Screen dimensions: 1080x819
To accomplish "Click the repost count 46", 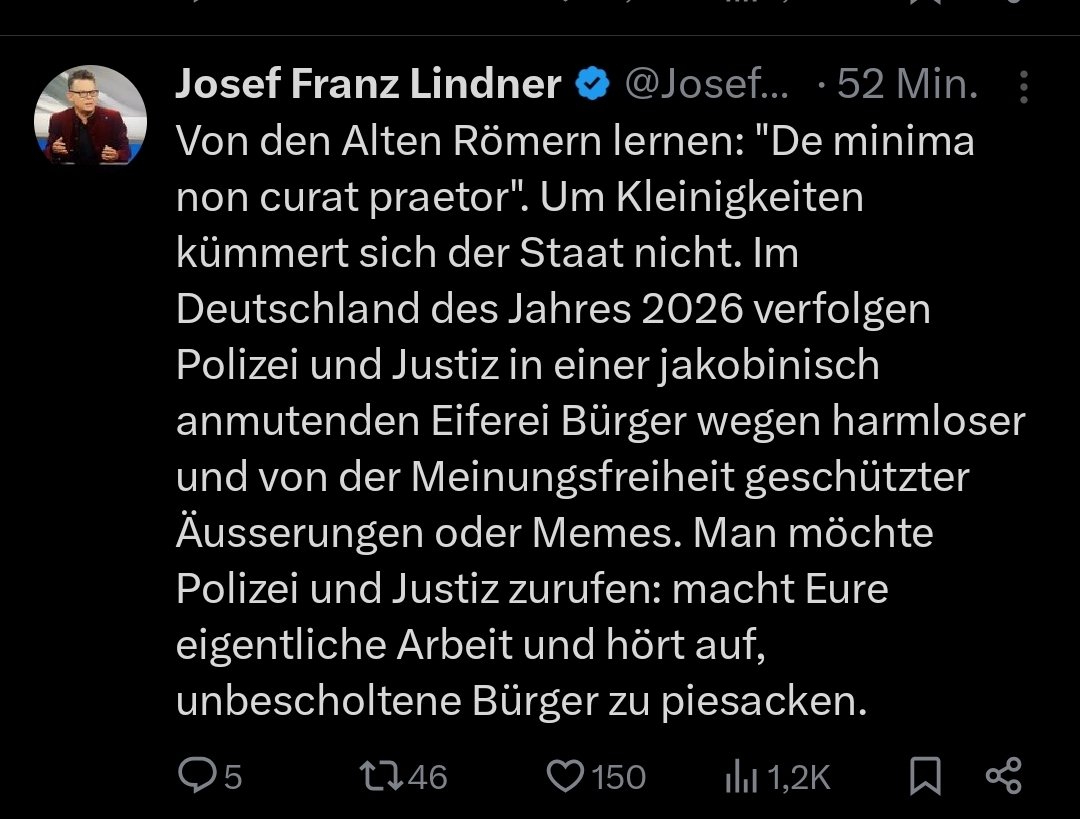I will click(x=427, y=777).
